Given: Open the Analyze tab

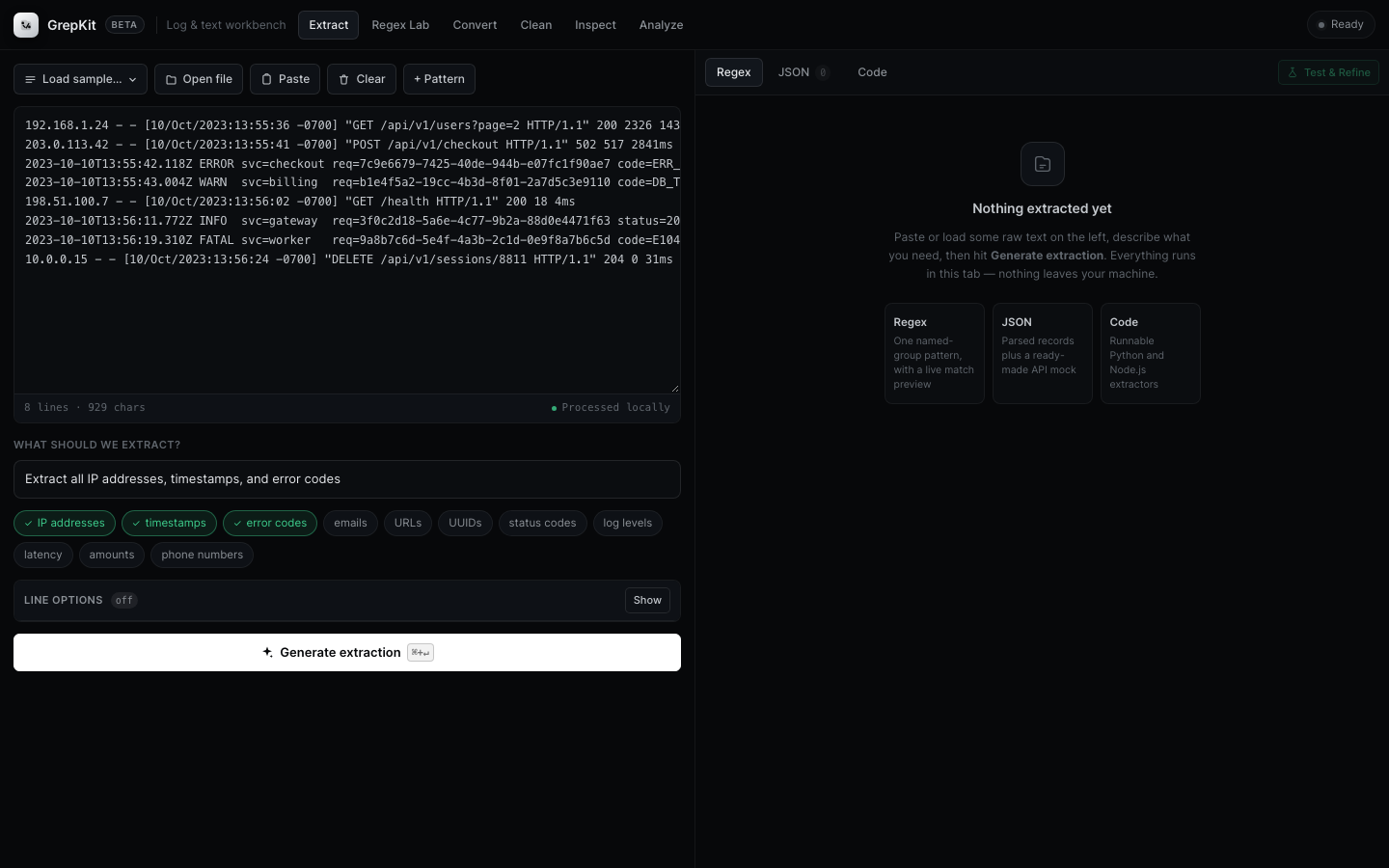Looking at the screenshot, I should [x=661, y=25].
